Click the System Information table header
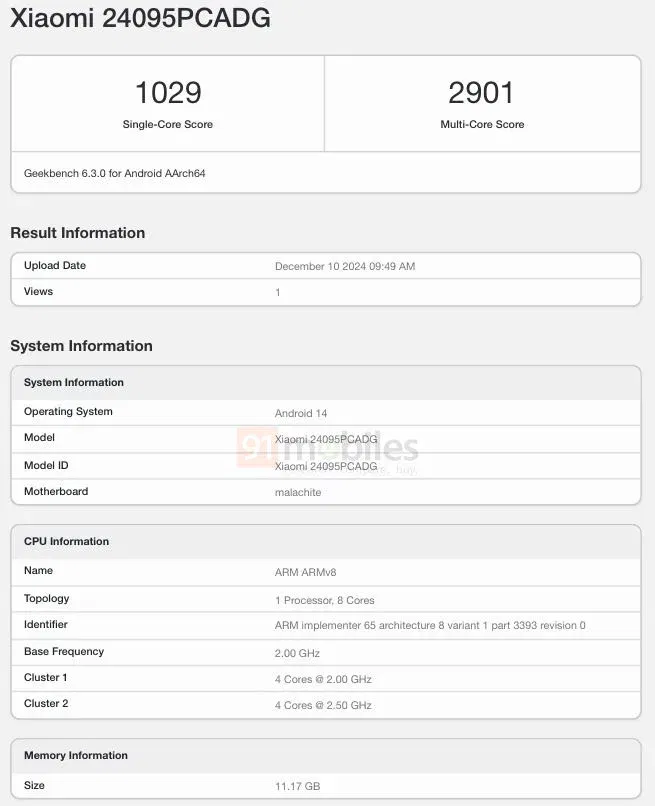Screen dimensions: 655x806 [74, 382]
